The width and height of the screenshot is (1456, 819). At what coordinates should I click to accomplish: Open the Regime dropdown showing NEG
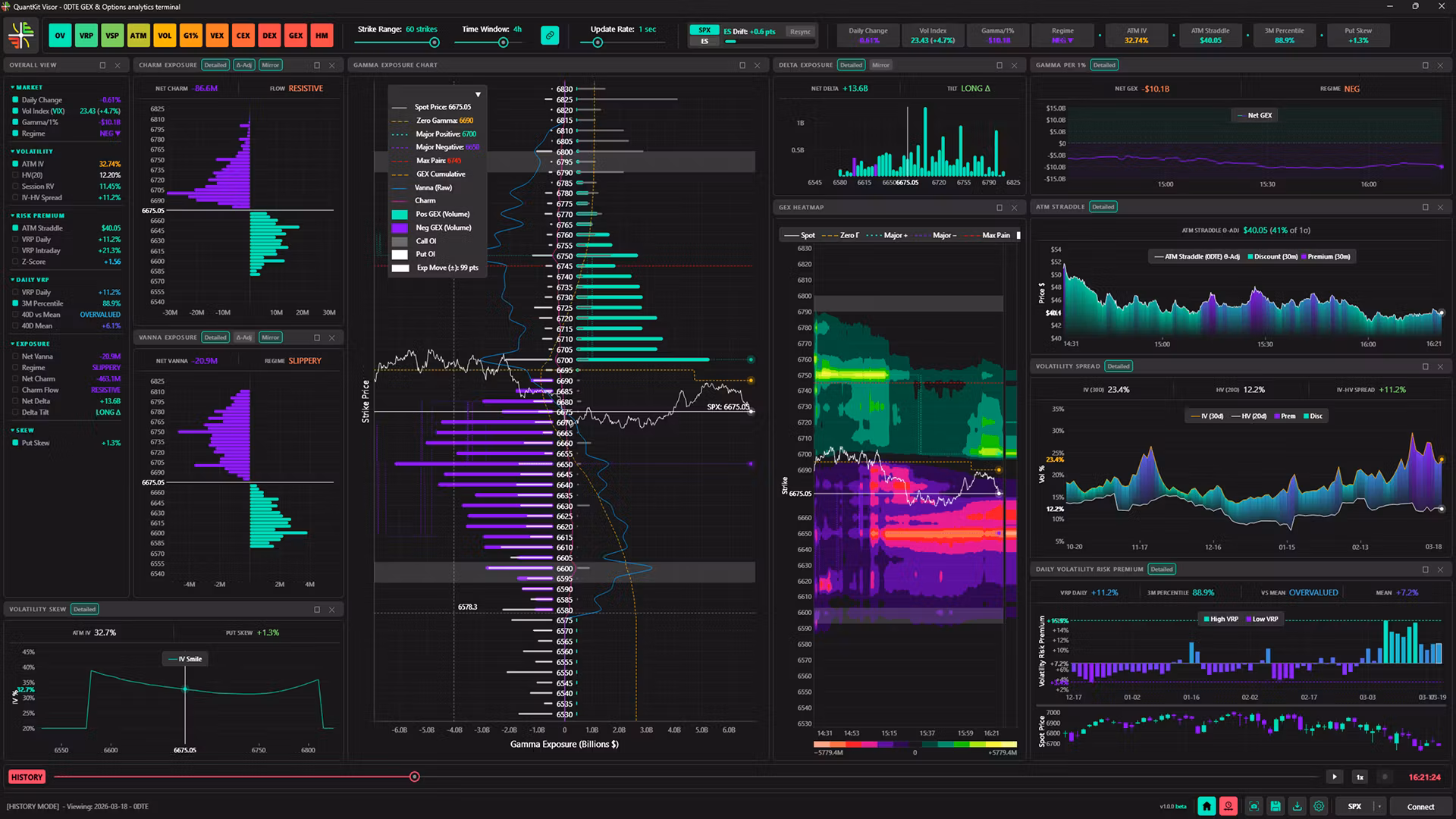[1063, 39]
